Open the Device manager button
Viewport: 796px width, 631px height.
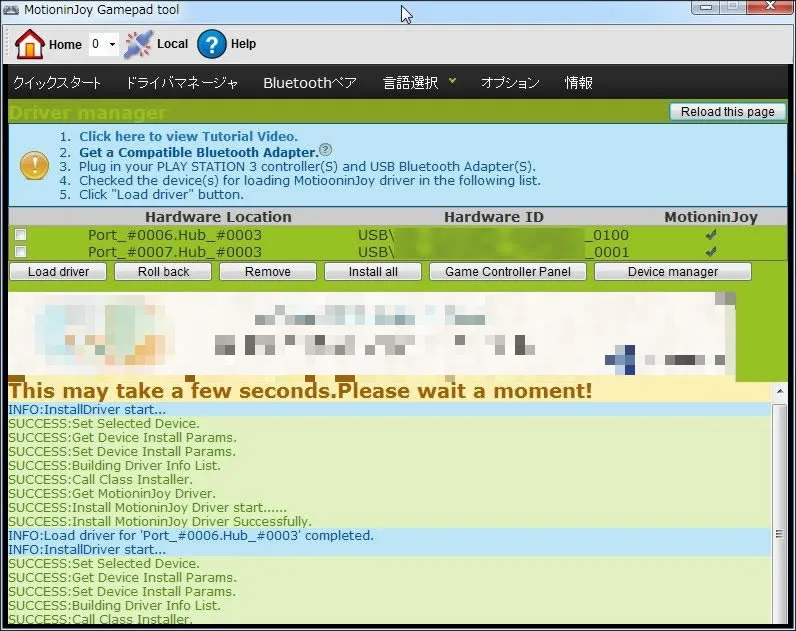pos(673,272)
